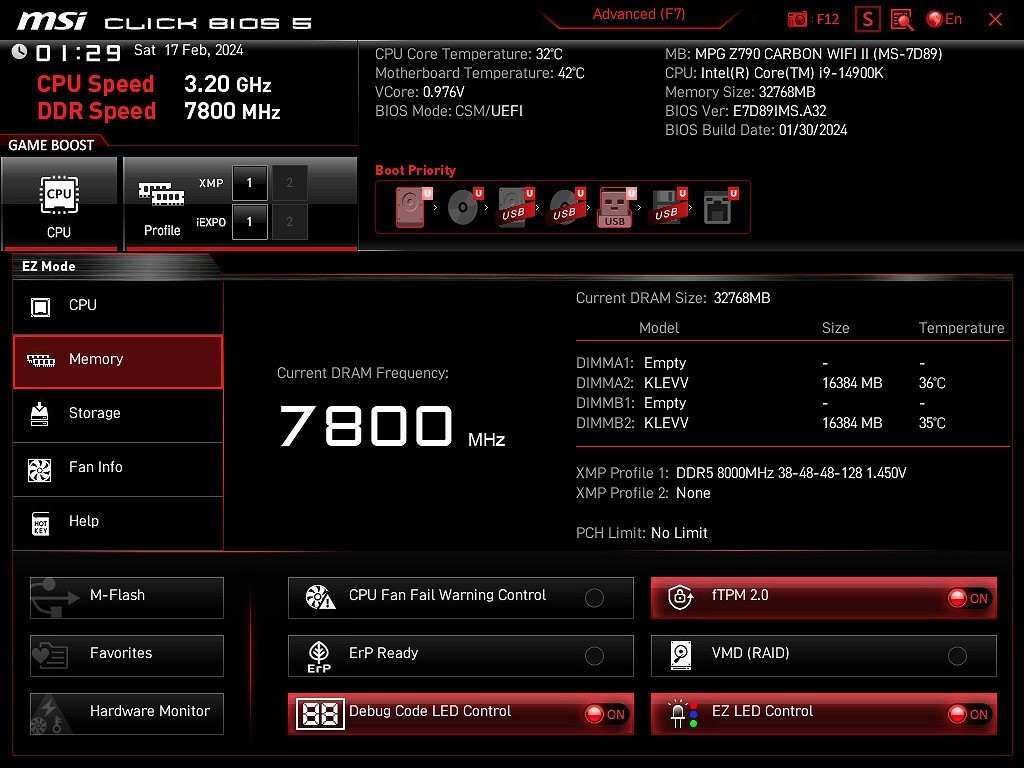1024x768 pixels.
Task: Activate XMP profile 1 button
Action: pos(249,183)
